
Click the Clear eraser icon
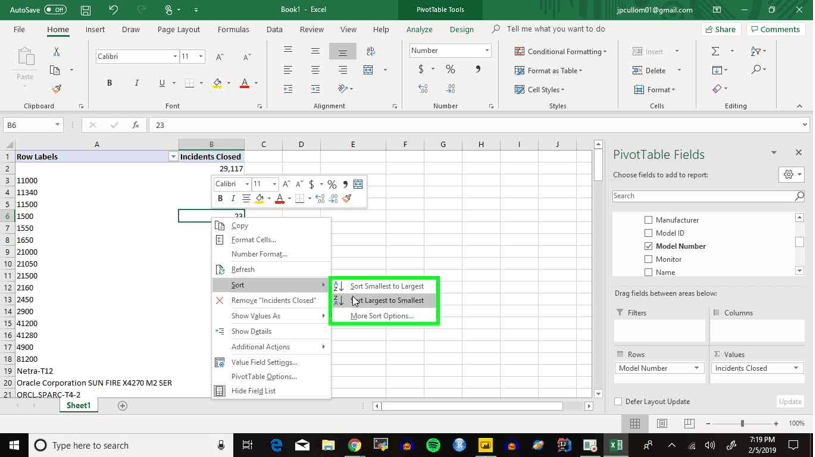point(717,89)
